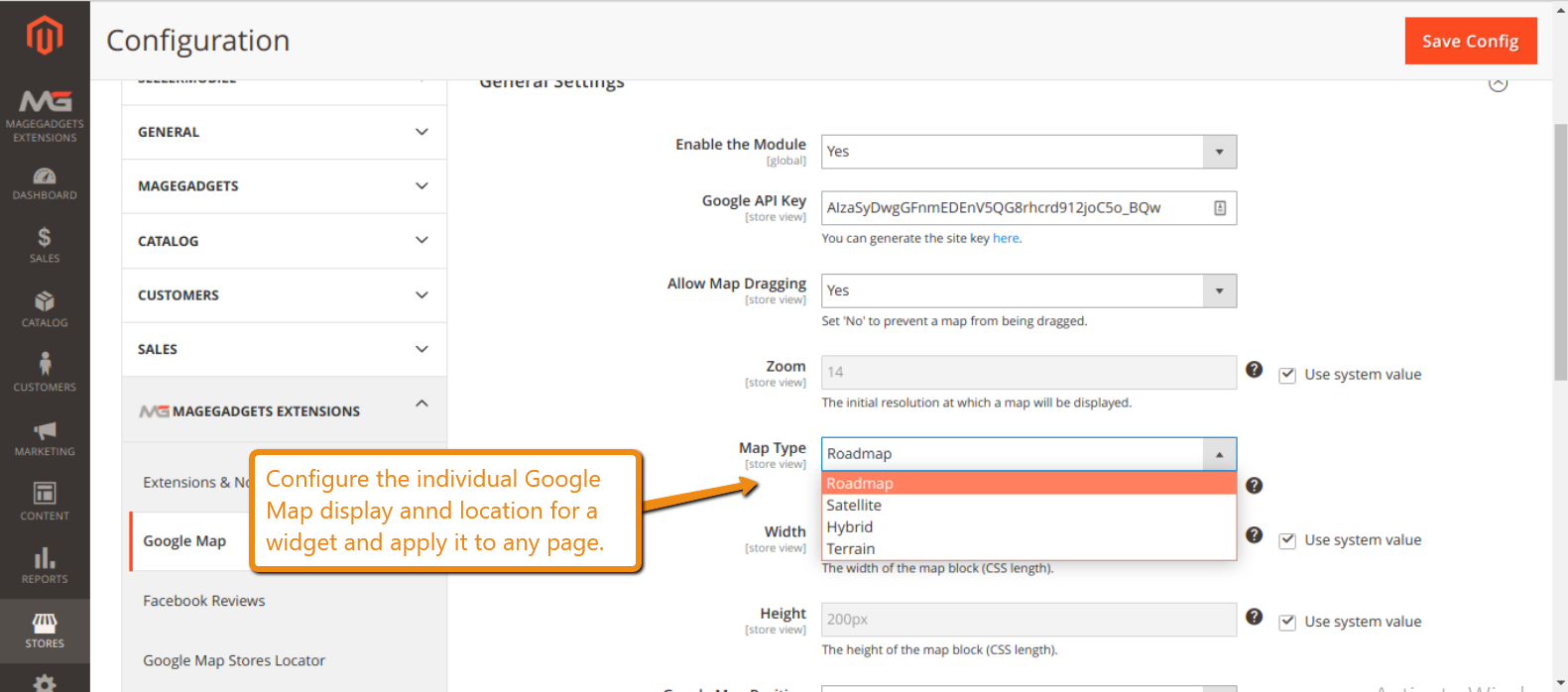The image size is (1568, 692).
Task: Select Hybrid in Map Type list
Action: point(1028,526)
